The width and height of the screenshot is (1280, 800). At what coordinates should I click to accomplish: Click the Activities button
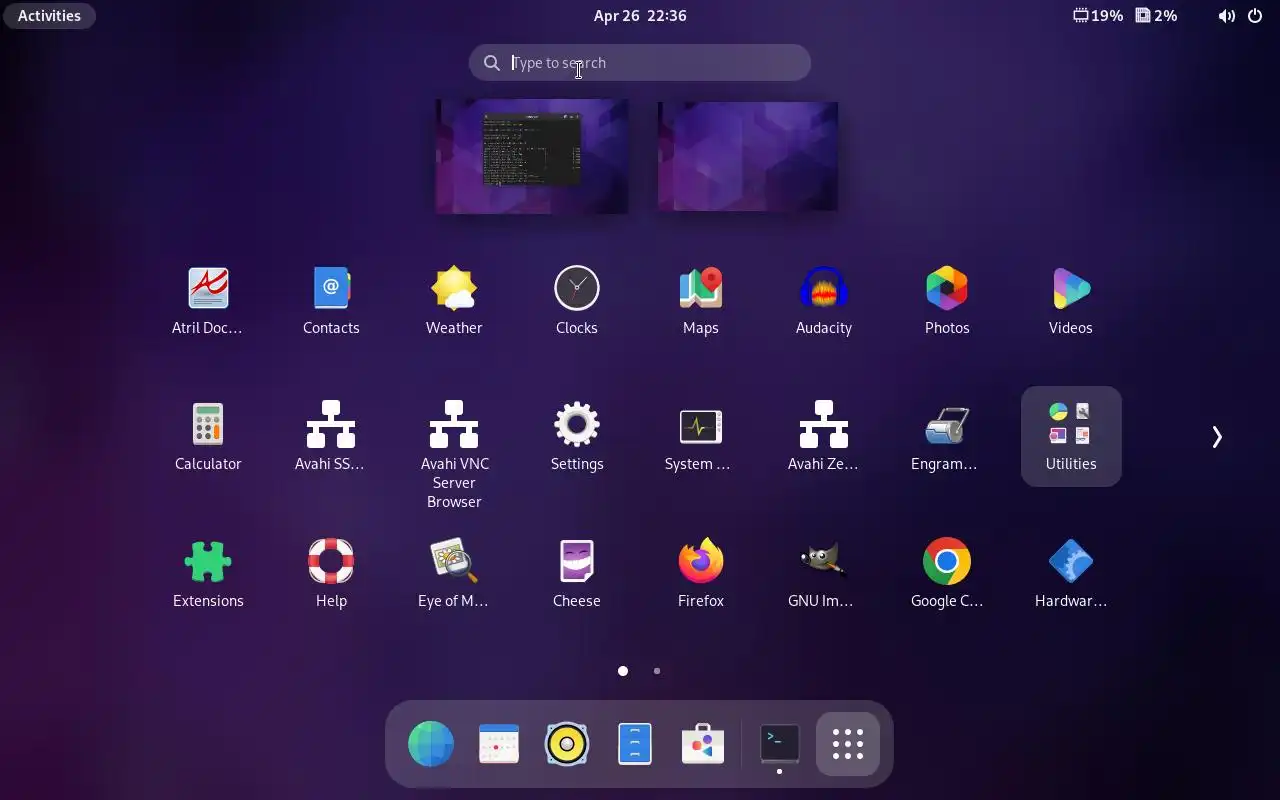click(x=49, y=16)
